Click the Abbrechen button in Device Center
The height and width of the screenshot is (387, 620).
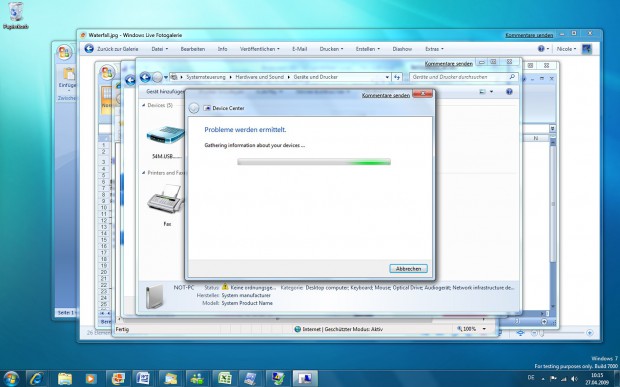click(x=408, y=268)
